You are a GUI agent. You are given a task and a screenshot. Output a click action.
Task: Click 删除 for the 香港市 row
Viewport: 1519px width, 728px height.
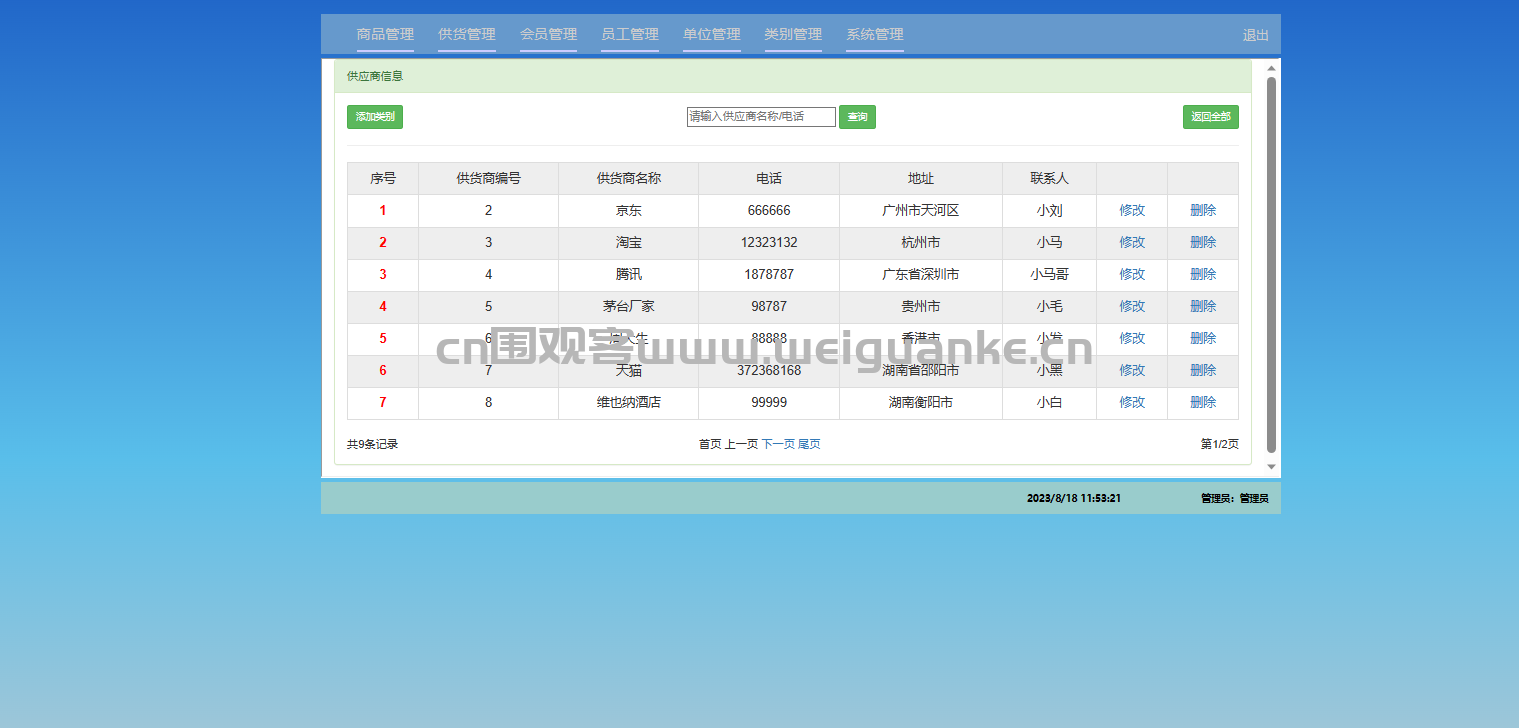pyautogui.click(x=1203, y=338)
